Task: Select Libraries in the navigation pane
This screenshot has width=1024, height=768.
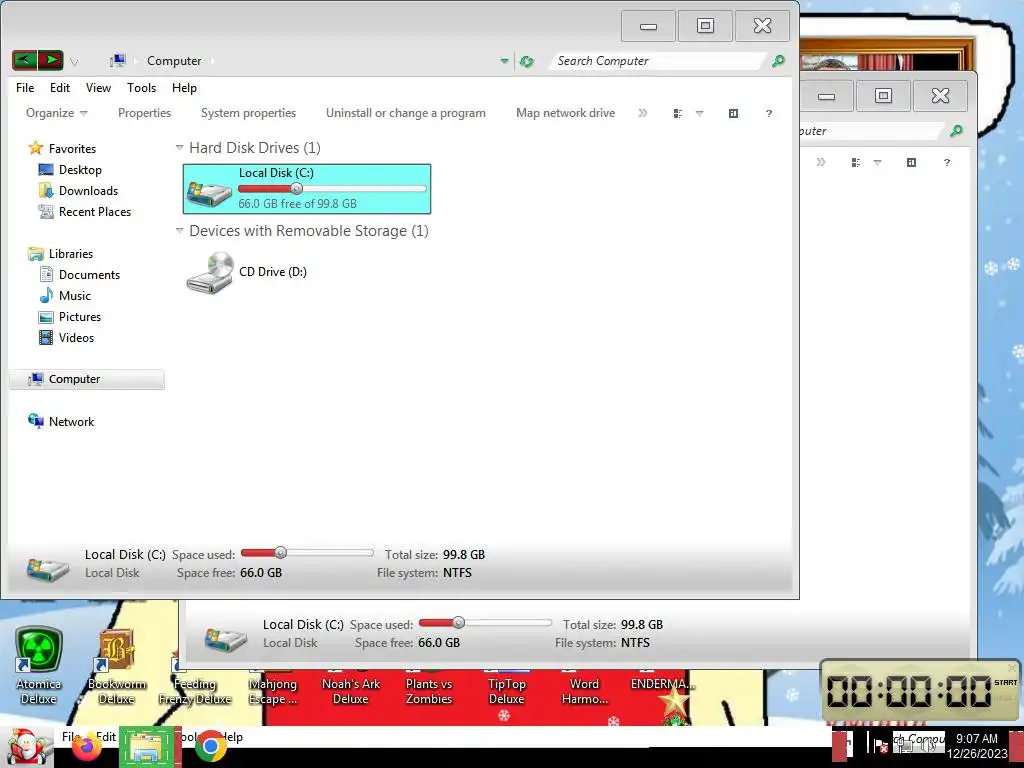Action: point(71,253)
